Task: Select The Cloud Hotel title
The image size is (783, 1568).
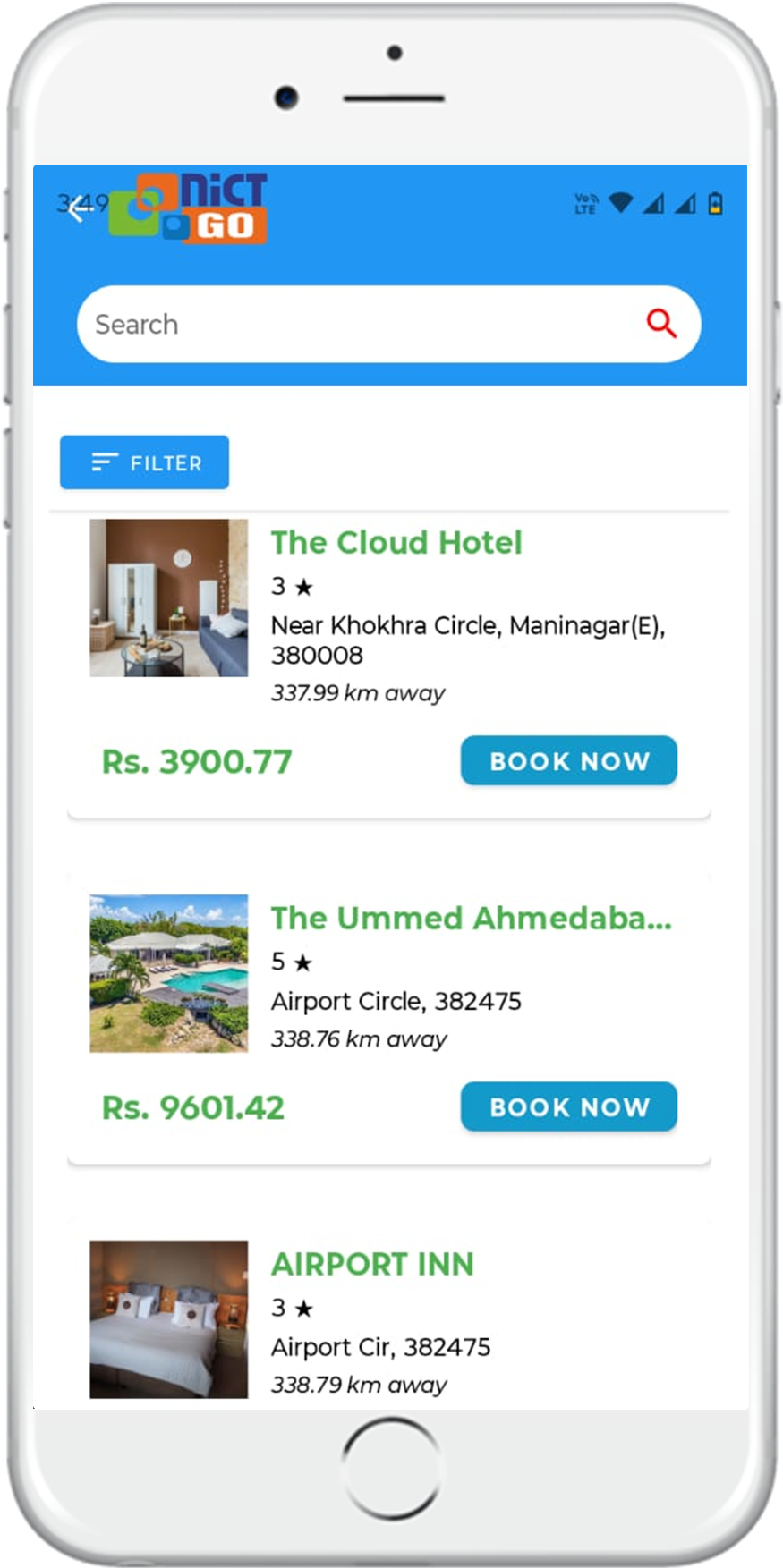Action: click(x=396, y=542)
